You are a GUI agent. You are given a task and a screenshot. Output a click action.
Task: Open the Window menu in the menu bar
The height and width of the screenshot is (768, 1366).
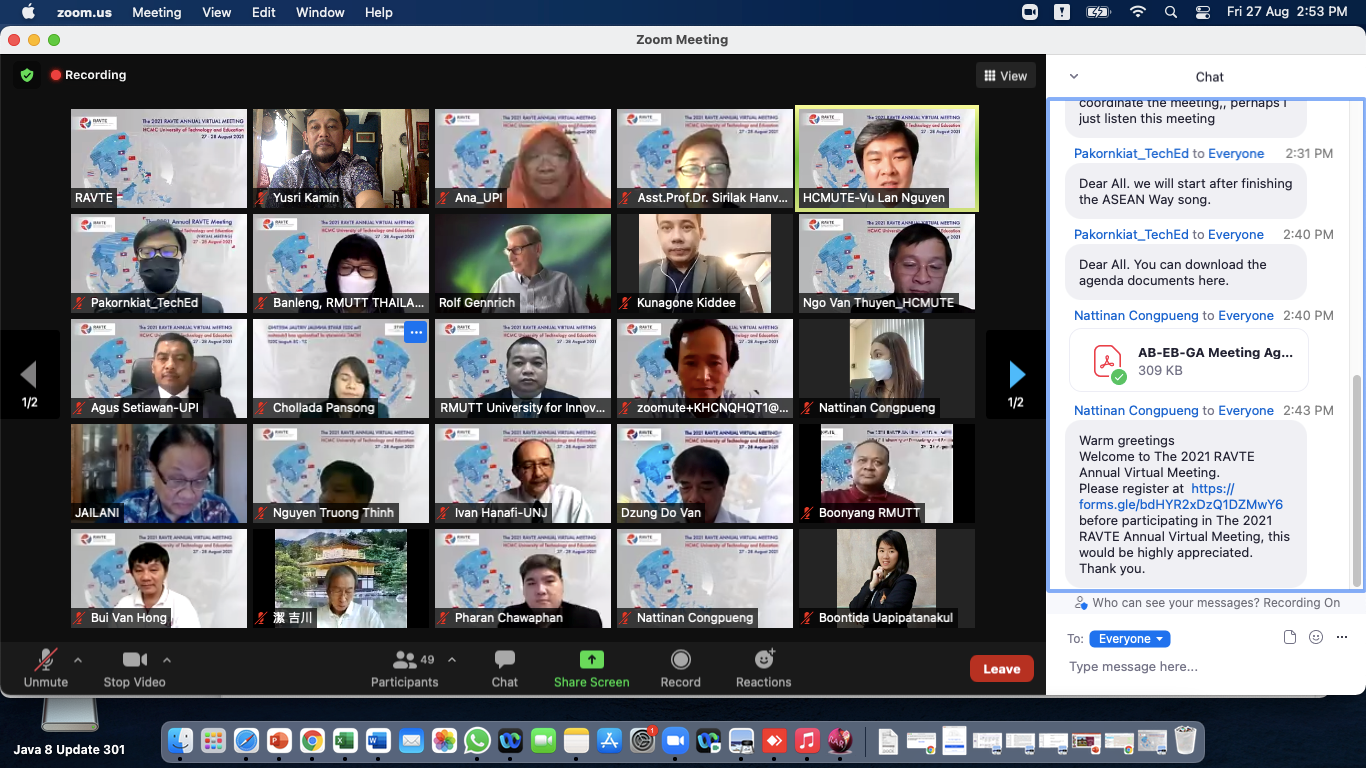[320, 12]
